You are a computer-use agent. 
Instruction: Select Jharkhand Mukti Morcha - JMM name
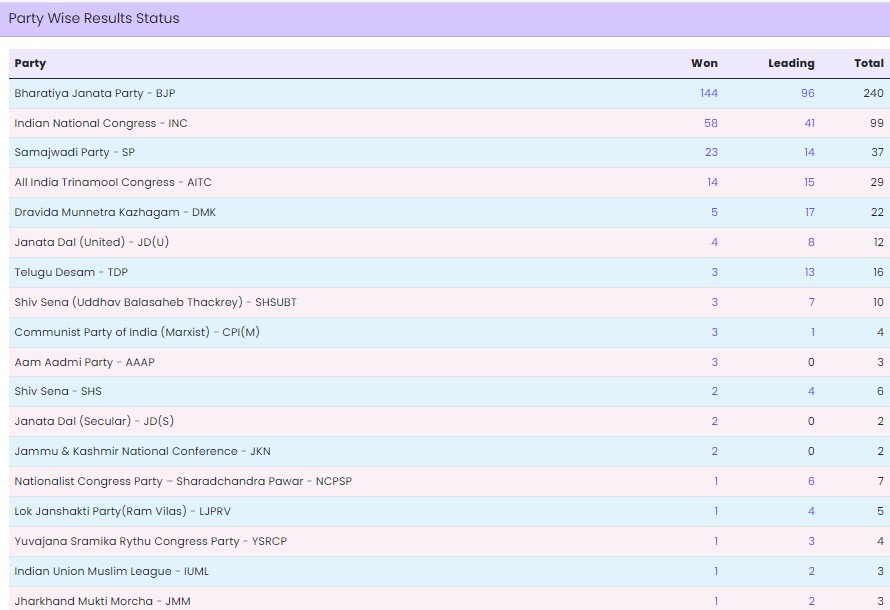(x=102, y=601)
